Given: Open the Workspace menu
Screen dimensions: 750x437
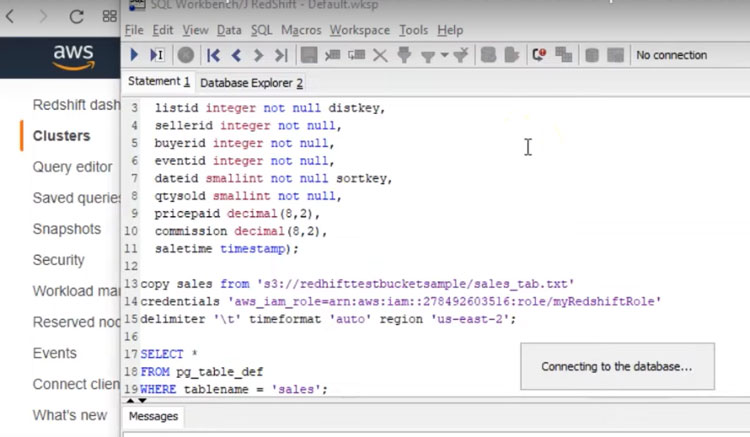Looking at the screenshot, I should click(x=359, y=30).
